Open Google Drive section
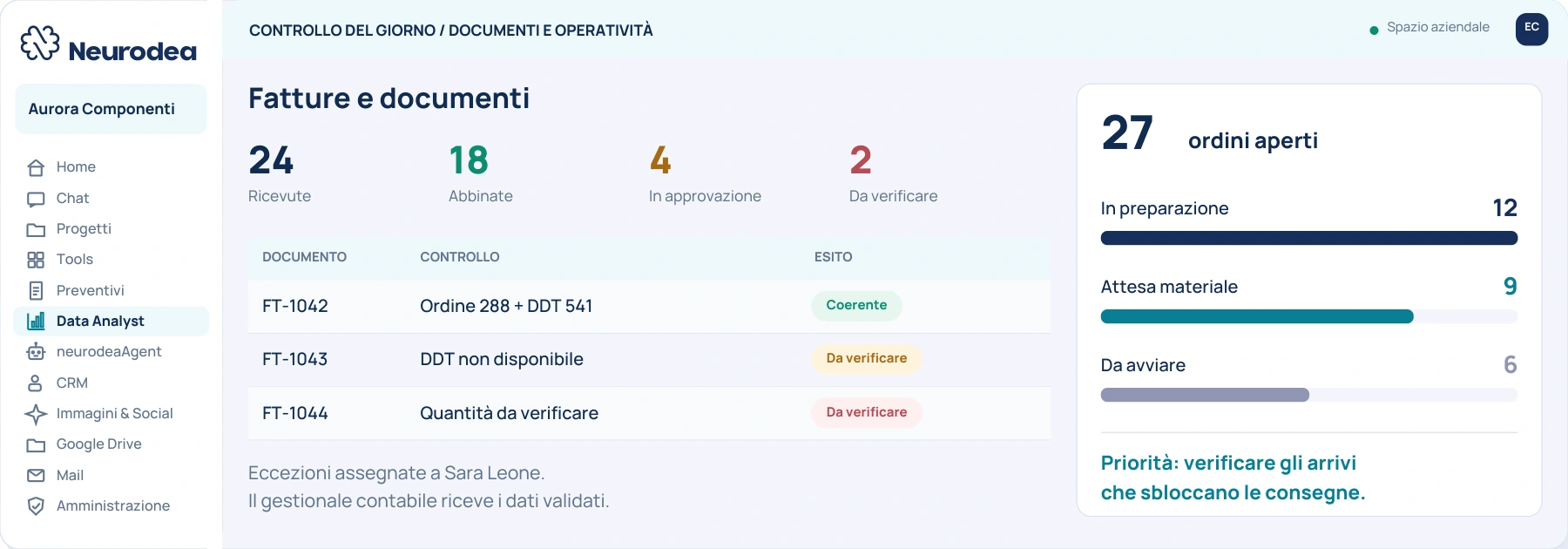The image size is (1568, 549). [x=112, y=444]
